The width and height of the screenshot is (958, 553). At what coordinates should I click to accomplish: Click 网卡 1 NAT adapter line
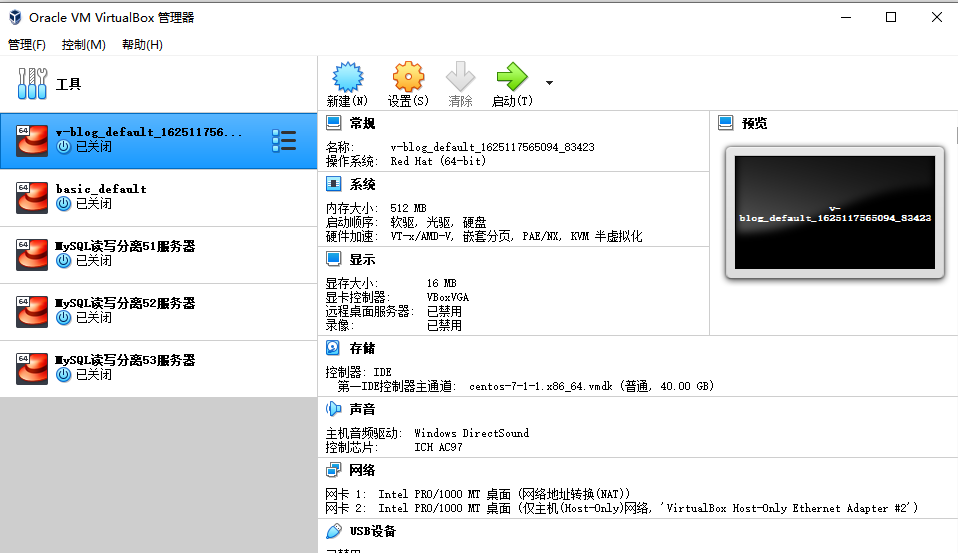pos(478,494)
